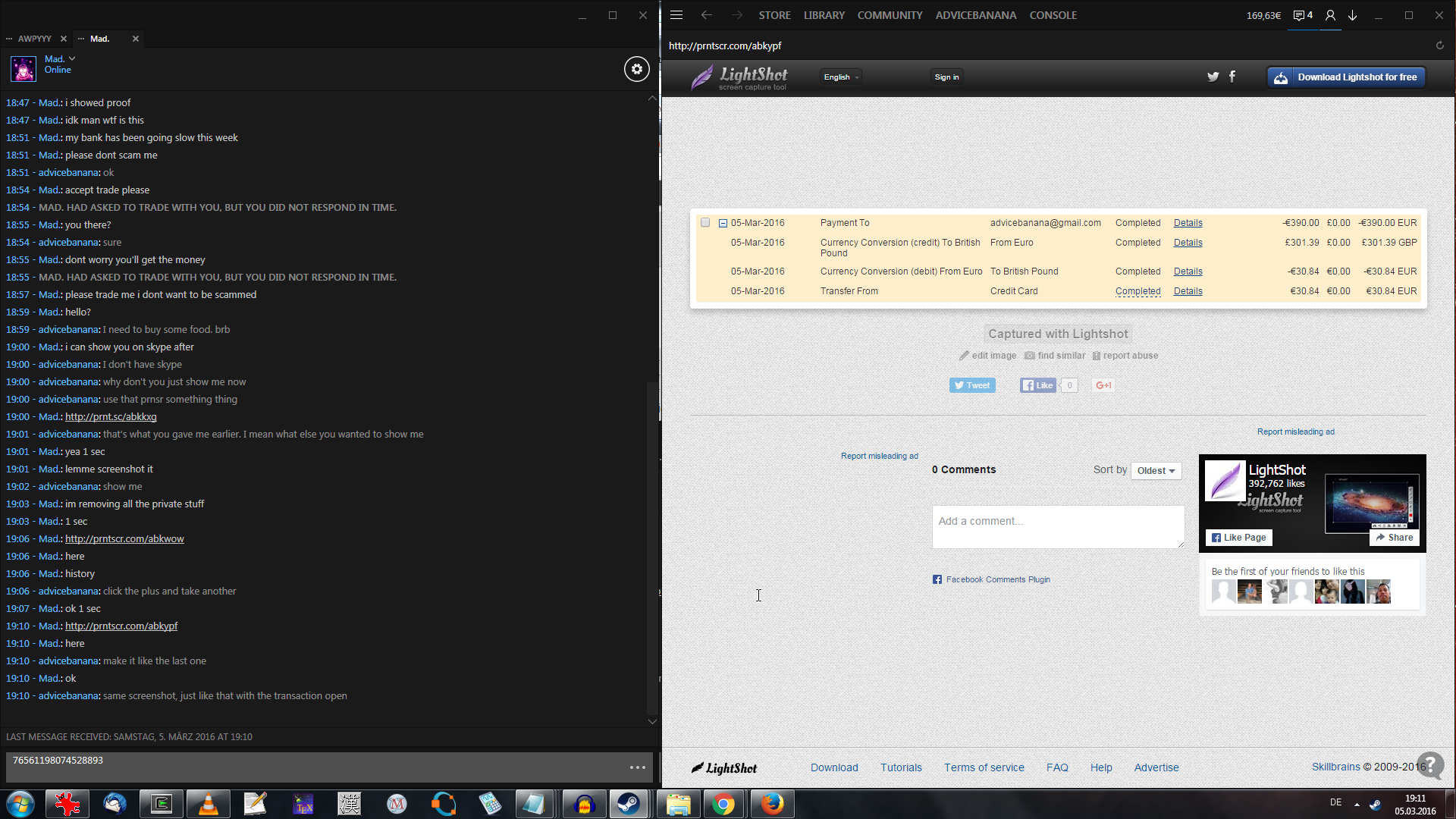Go back with the browser arrow
1456x819 pixels.
point(706,15)
